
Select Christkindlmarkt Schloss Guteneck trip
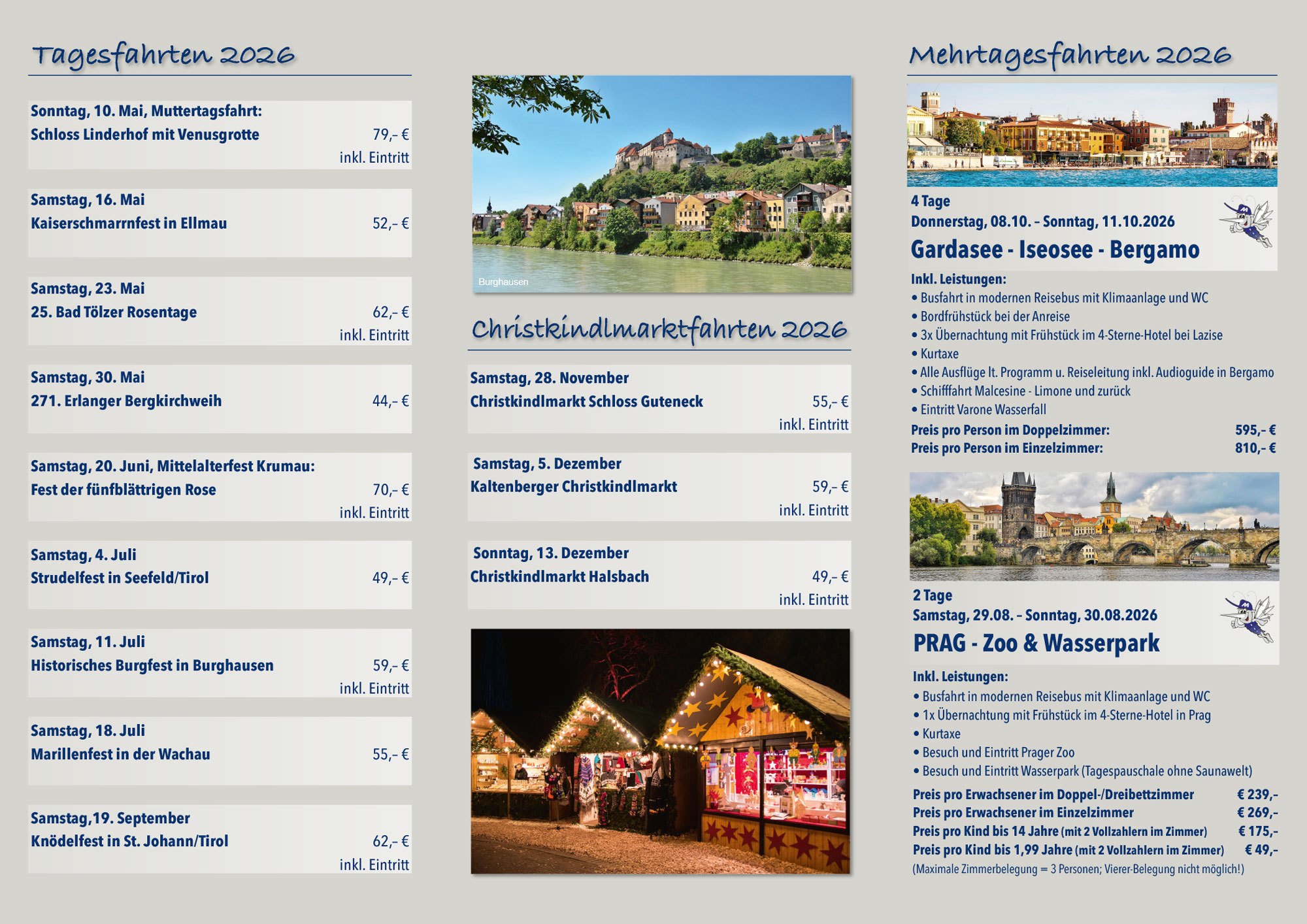tap(586, 402)
